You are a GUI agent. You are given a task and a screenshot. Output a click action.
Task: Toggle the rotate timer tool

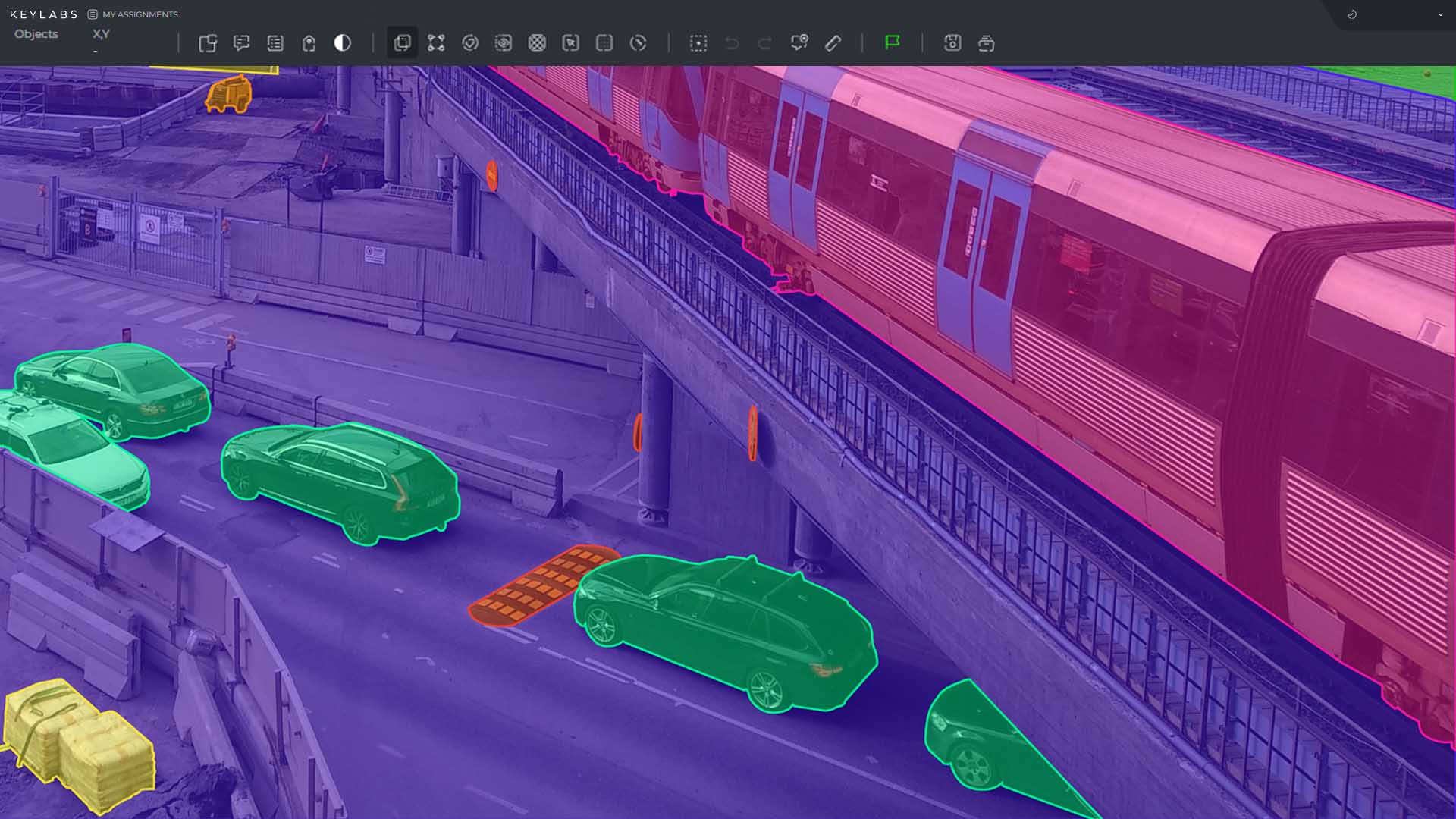click(639, 43)
